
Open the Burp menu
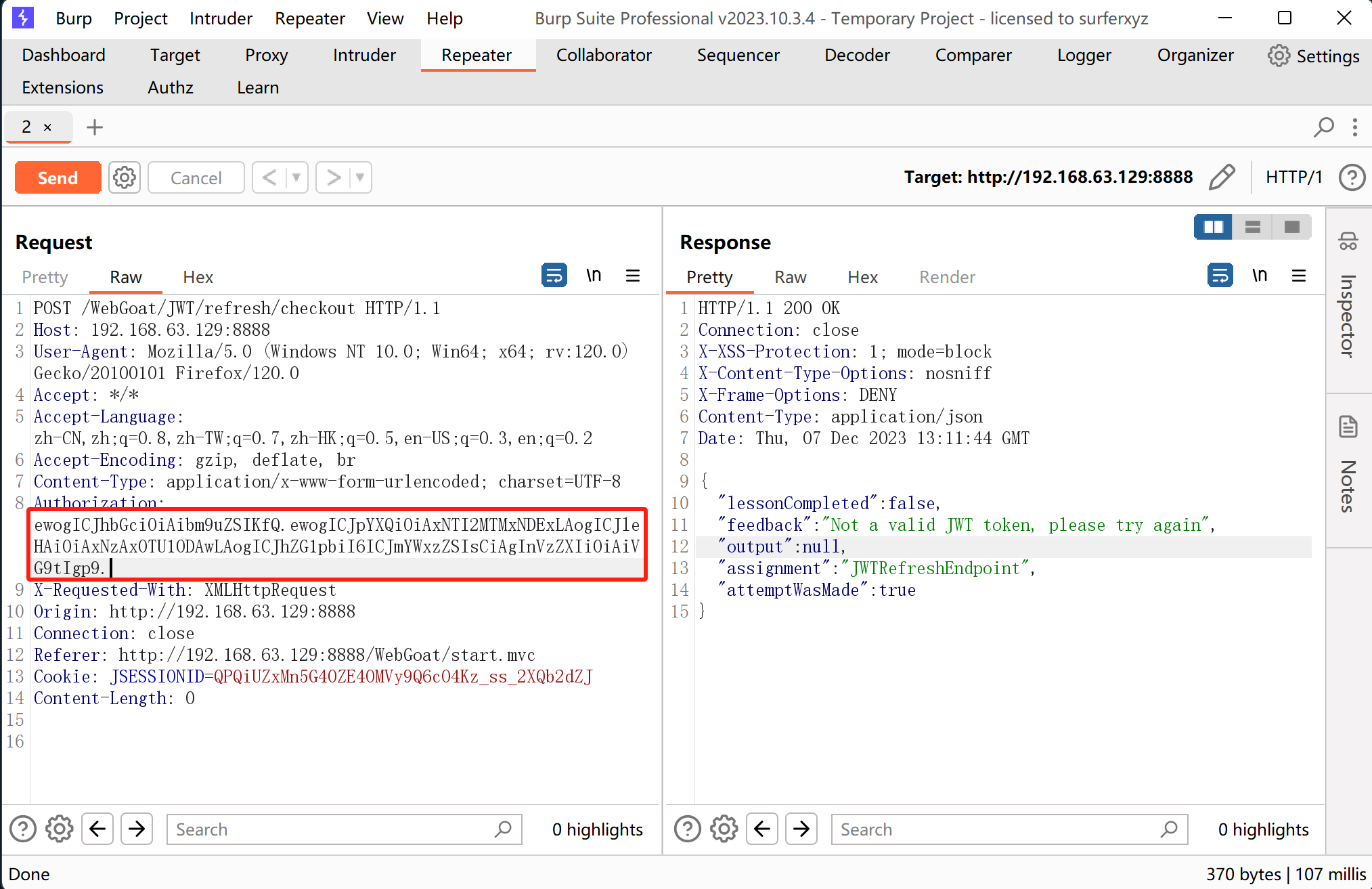pos(74,18)
